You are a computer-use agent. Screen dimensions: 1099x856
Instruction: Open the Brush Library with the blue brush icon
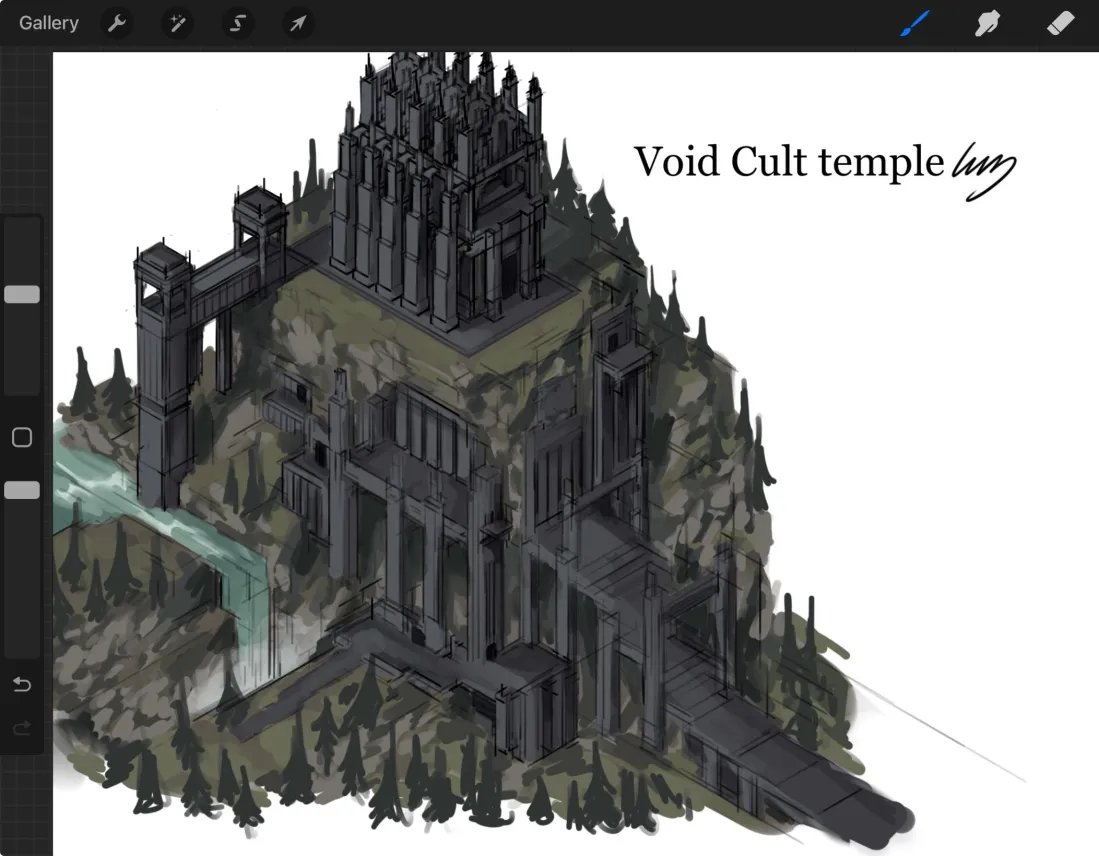coord(913,22)
